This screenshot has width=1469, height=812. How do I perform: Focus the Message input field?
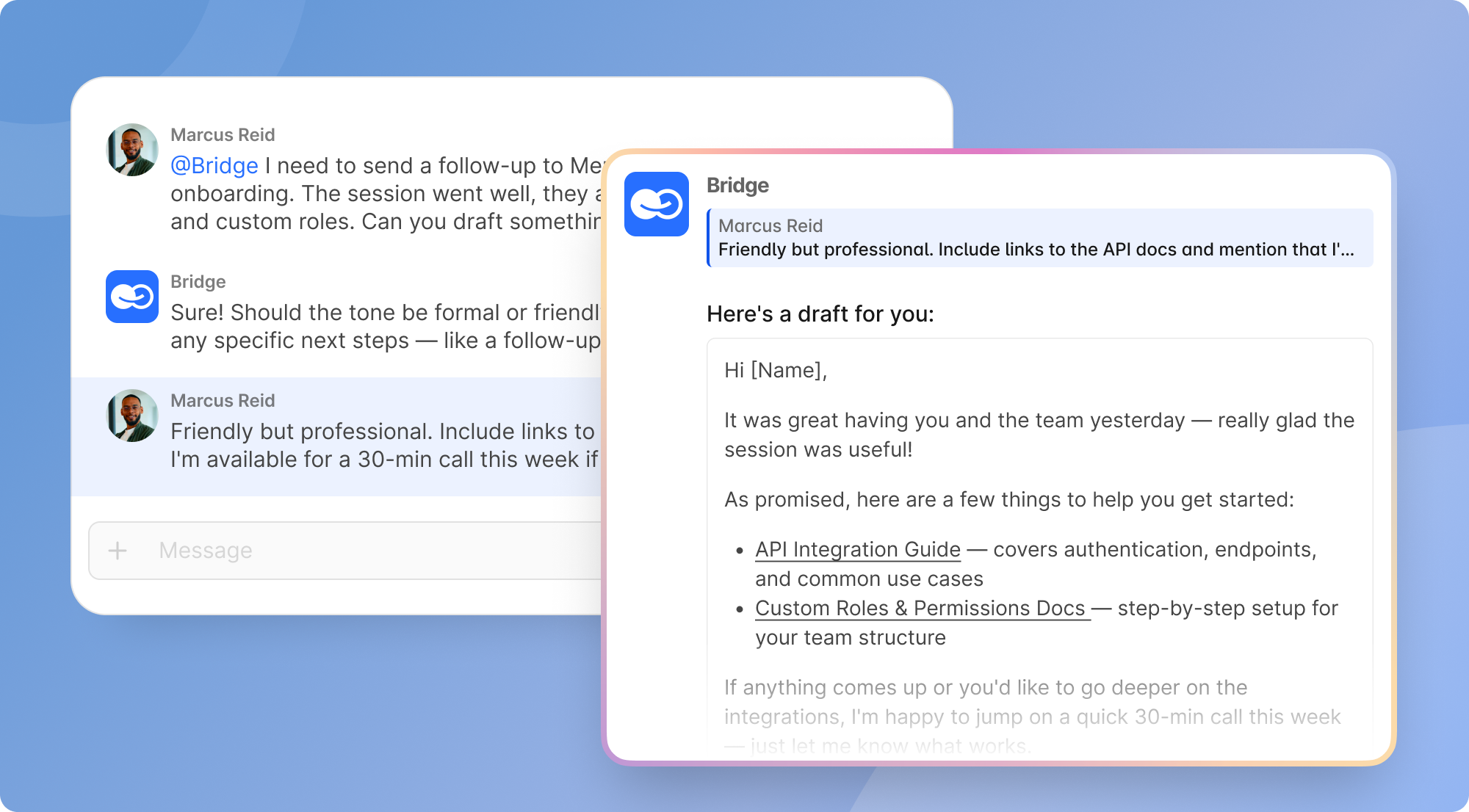[345, 551]
